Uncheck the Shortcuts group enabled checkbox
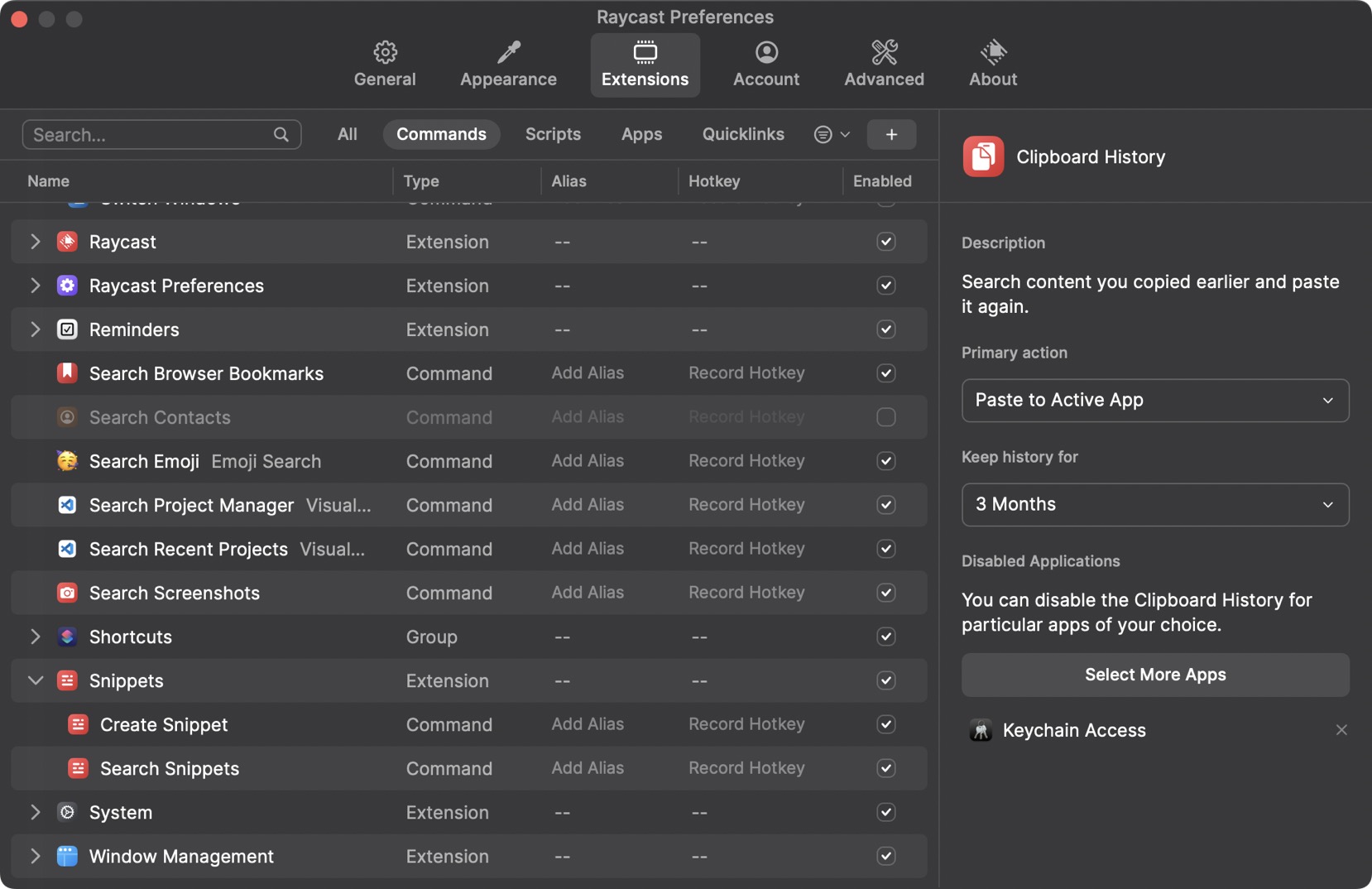The width and height of the screenshot is (1372, 889). click(885, 637)
